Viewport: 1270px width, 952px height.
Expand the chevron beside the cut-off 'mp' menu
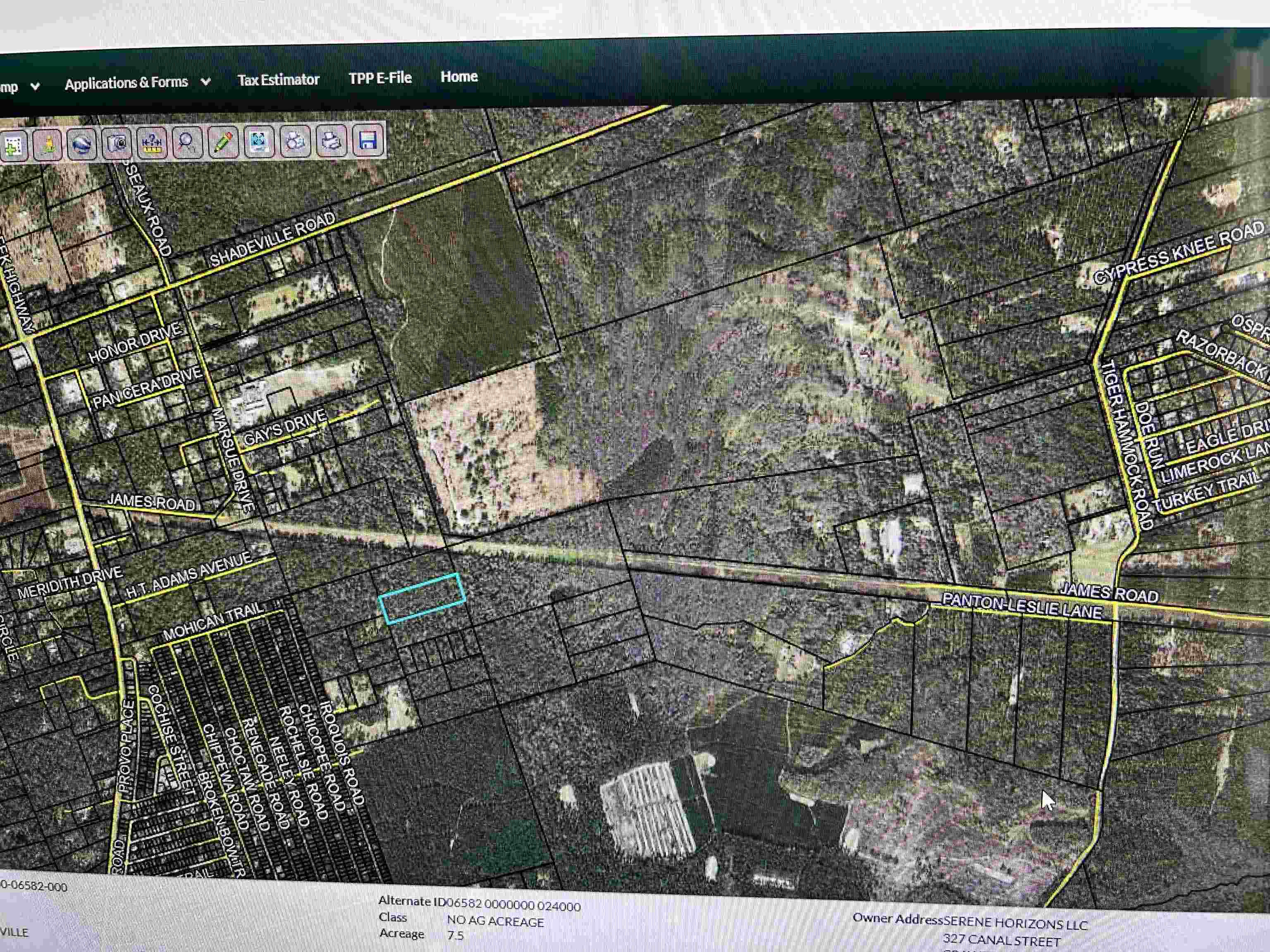coord(35,86)
